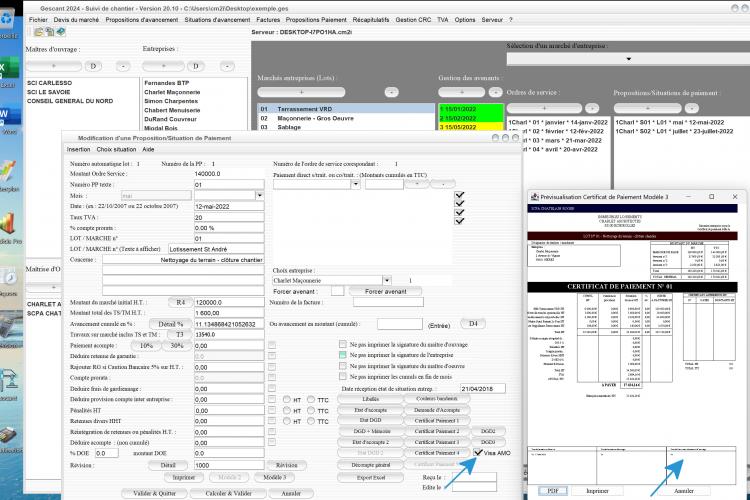750x500 pixels.
Task: Click the Date réception état de situation field
Action: pos(482,389)
